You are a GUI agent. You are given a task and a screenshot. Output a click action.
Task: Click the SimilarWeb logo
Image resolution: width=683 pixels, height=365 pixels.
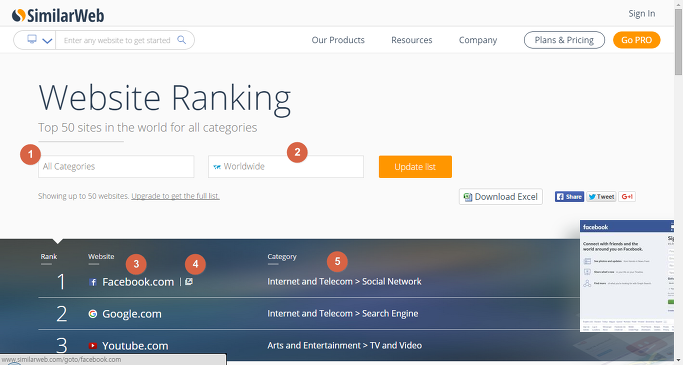tap(58, 16)
